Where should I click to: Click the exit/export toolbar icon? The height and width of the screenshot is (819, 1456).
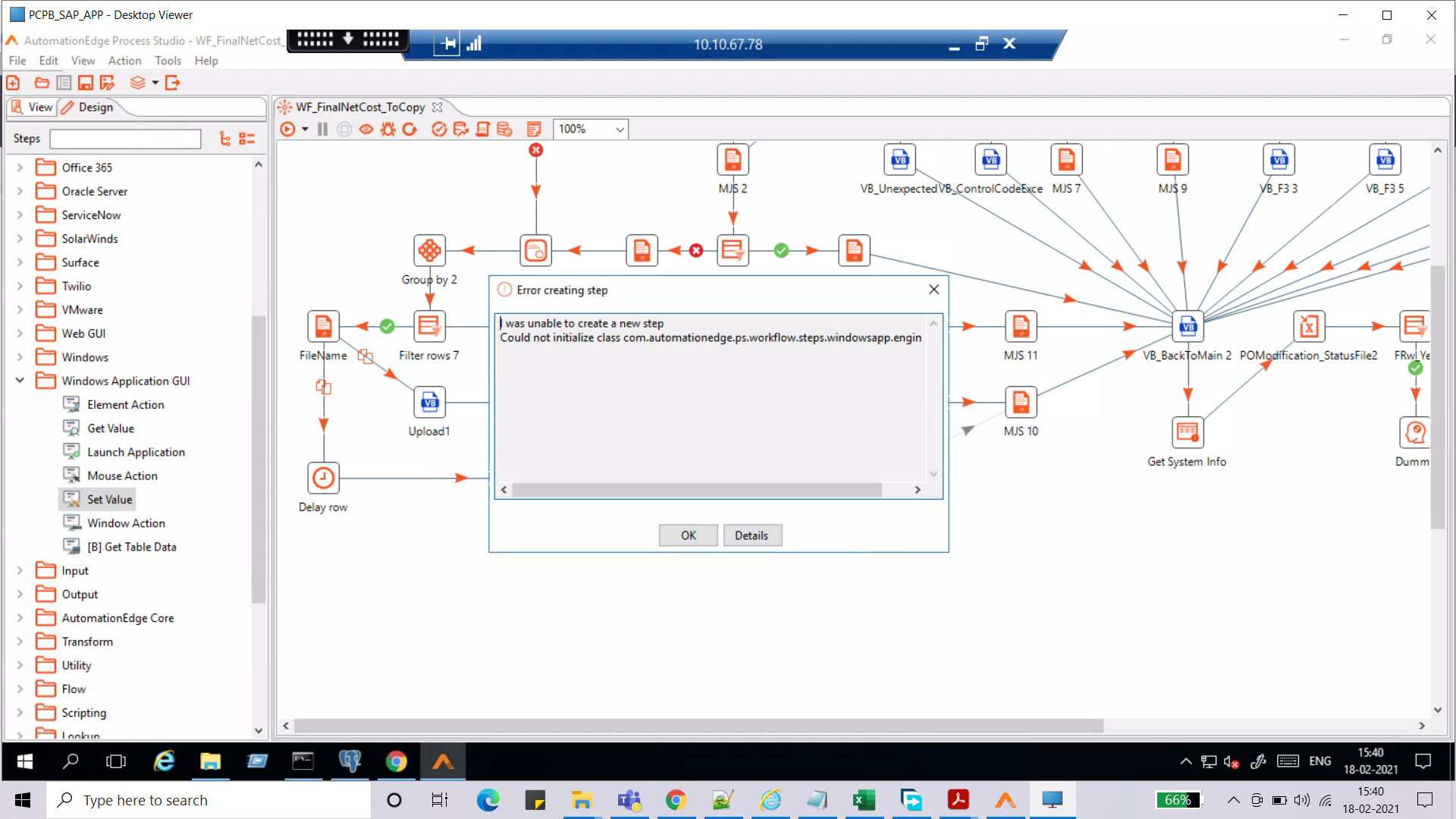point(173,83)
